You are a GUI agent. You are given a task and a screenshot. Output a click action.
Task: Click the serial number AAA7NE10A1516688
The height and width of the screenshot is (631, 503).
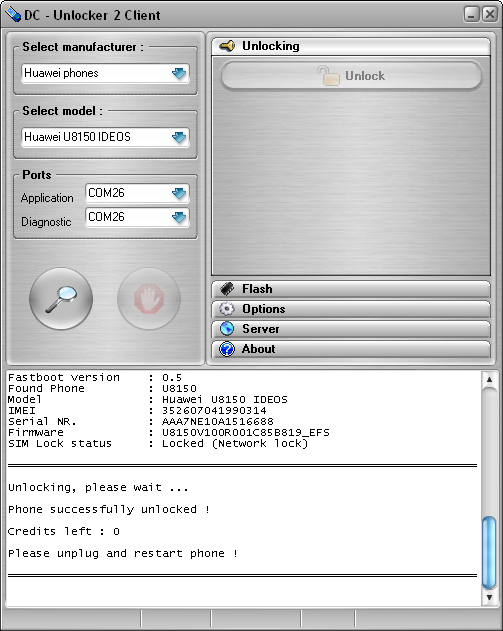pos(217,421)
